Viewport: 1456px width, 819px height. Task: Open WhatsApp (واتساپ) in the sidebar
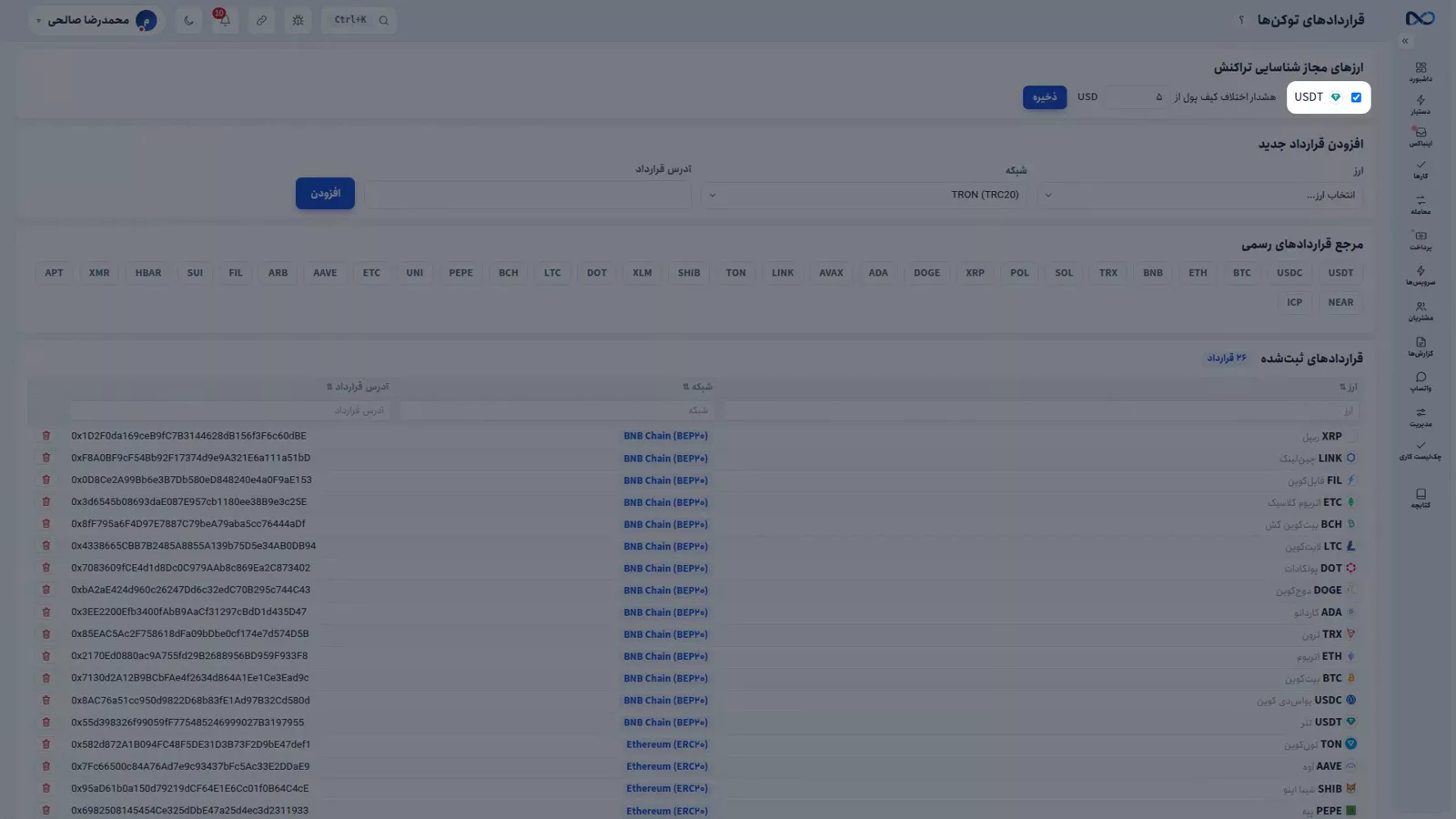pos(1421,382)
